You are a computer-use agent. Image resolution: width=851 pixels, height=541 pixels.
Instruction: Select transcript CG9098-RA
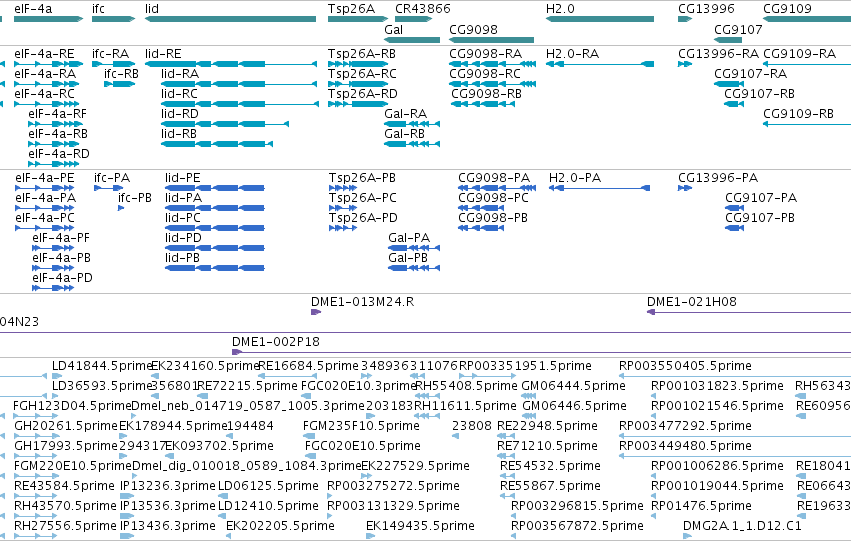(493, 64)
